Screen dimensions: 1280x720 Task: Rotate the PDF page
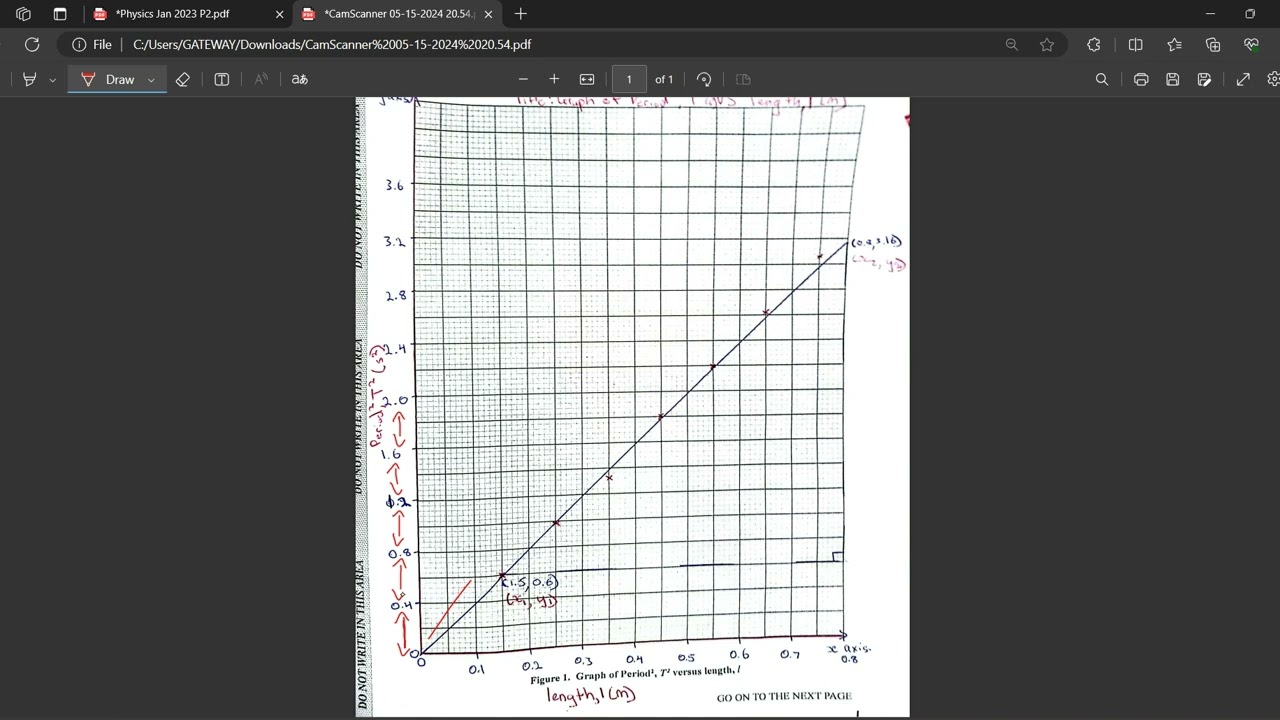point(704,79)
